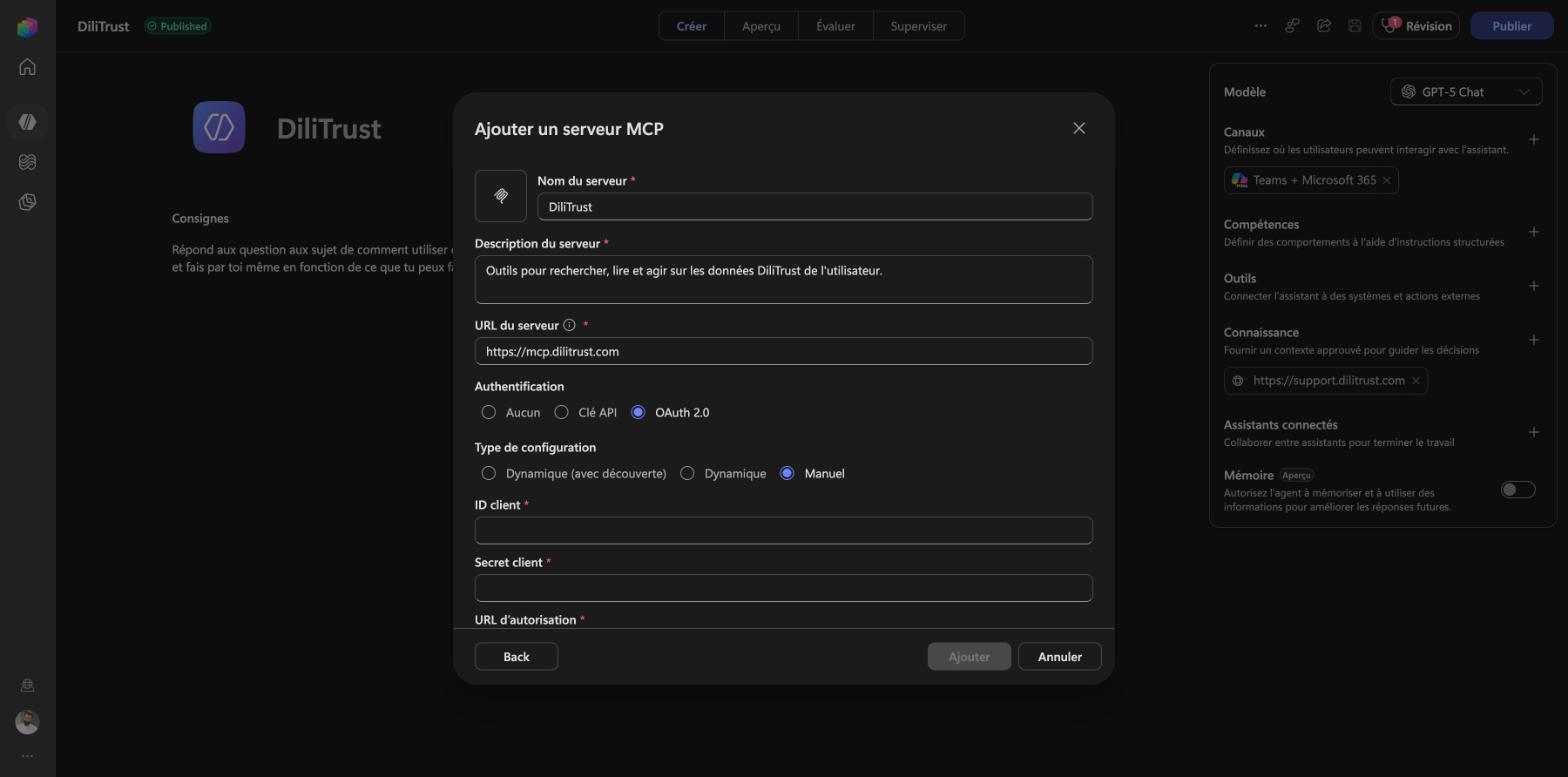Click the info icon beside URL du serveur

click(x=569, y=325)
